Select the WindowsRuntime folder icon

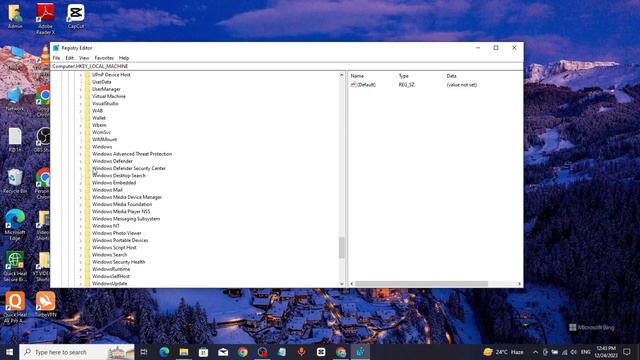[x=87, y=269]
